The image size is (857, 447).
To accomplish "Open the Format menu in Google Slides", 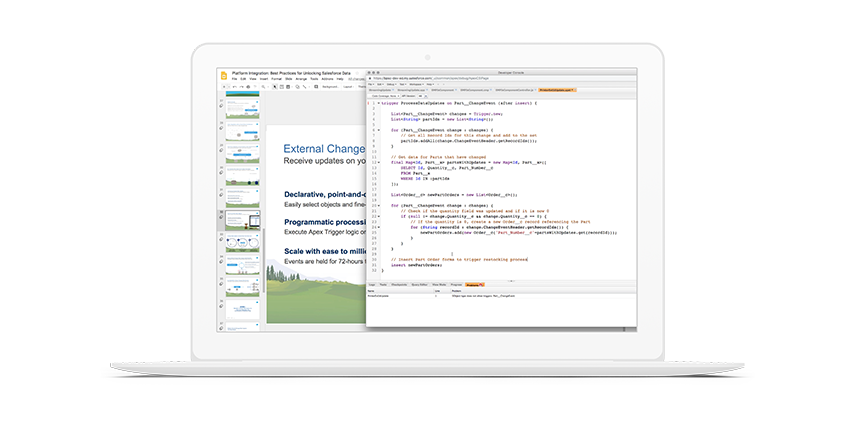I will tap(277, 79).
